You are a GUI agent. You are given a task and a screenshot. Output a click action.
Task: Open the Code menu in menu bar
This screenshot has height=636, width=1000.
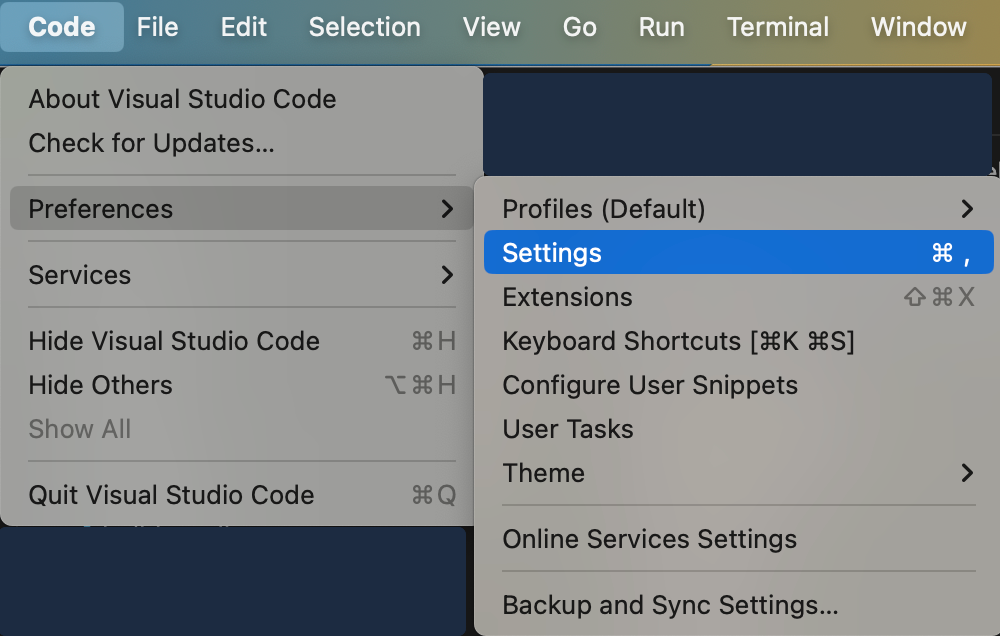point(62,27)
